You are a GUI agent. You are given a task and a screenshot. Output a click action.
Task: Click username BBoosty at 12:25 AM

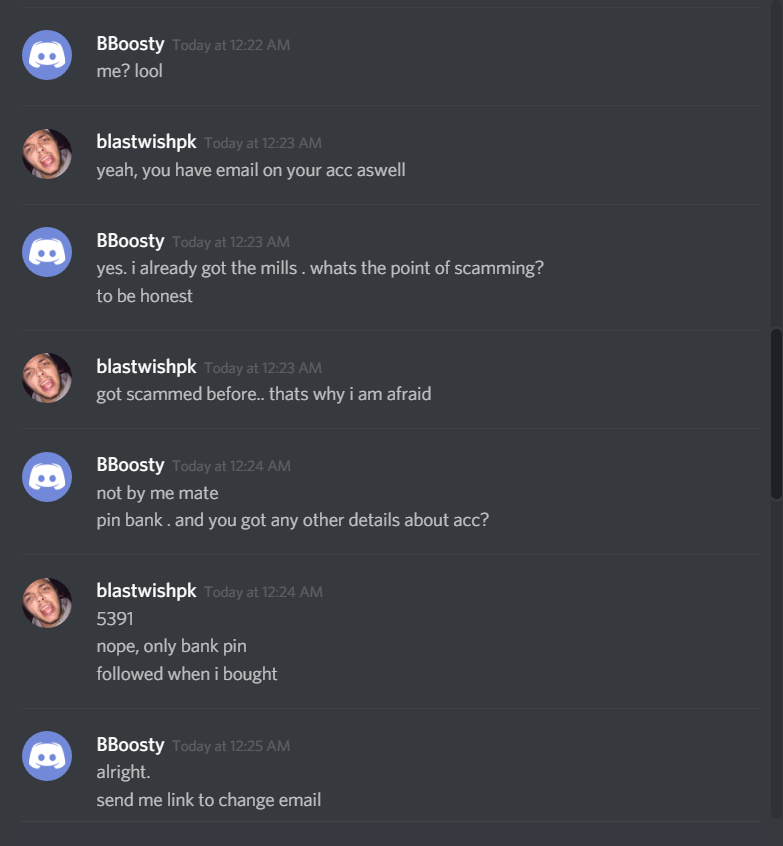(130, 745)
